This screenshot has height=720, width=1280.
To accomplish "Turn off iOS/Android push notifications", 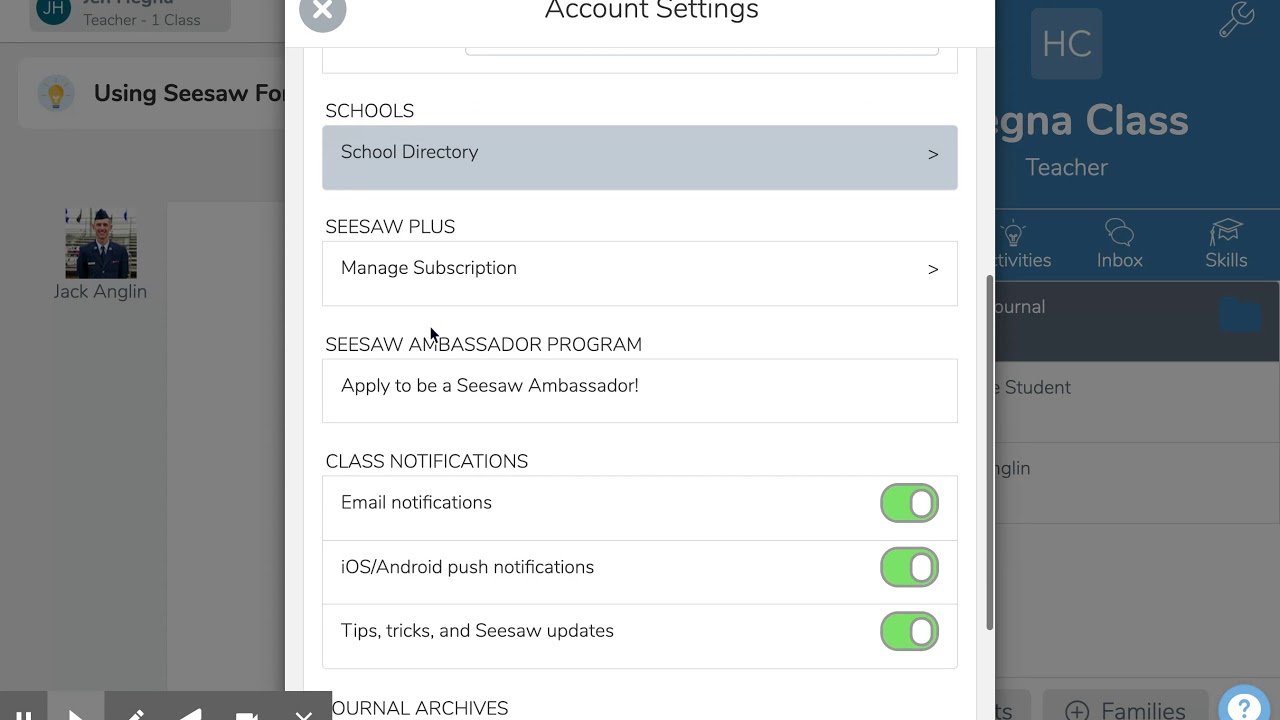I will 909,567.
